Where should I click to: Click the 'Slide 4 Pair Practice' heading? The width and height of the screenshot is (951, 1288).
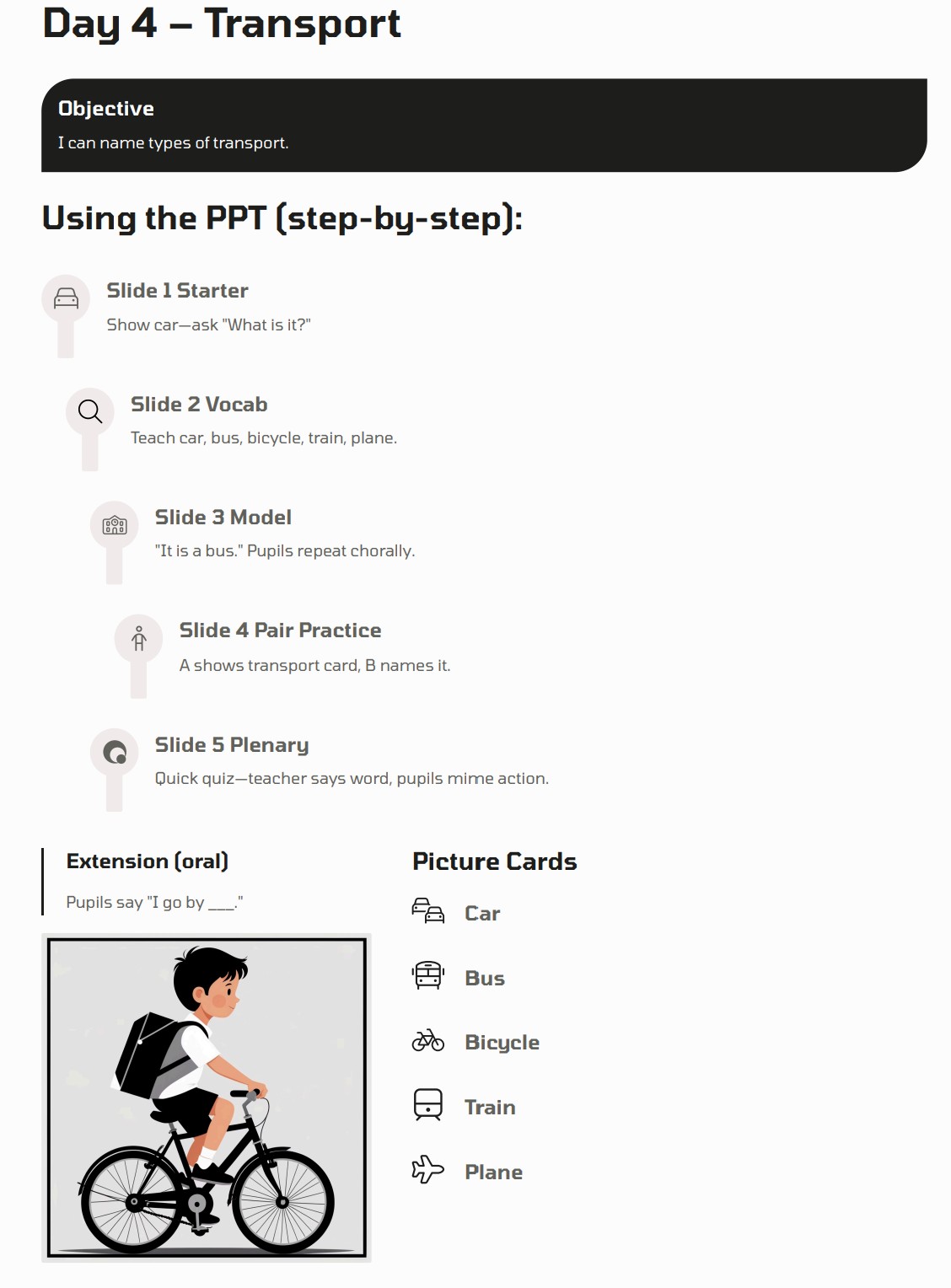pos(280,631)
